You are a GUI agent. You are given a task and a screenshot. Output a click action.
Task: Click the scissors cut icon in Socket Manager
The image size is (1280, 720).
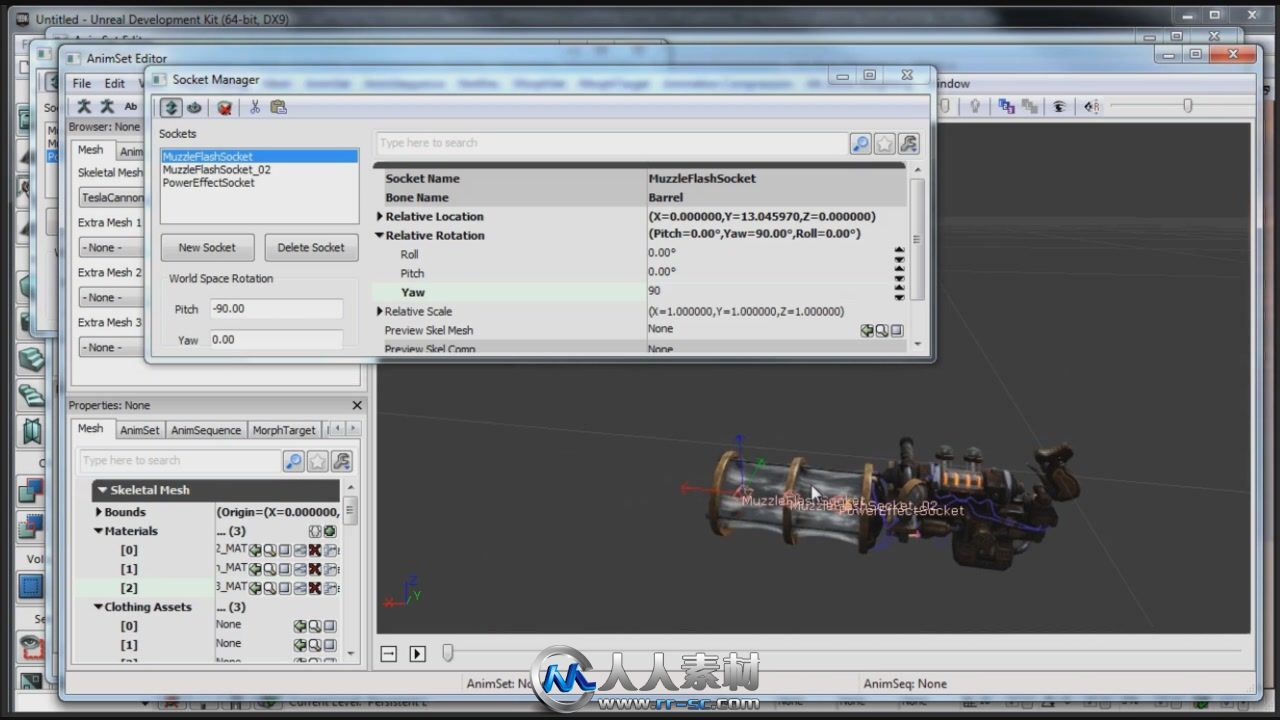pos(255,107)
